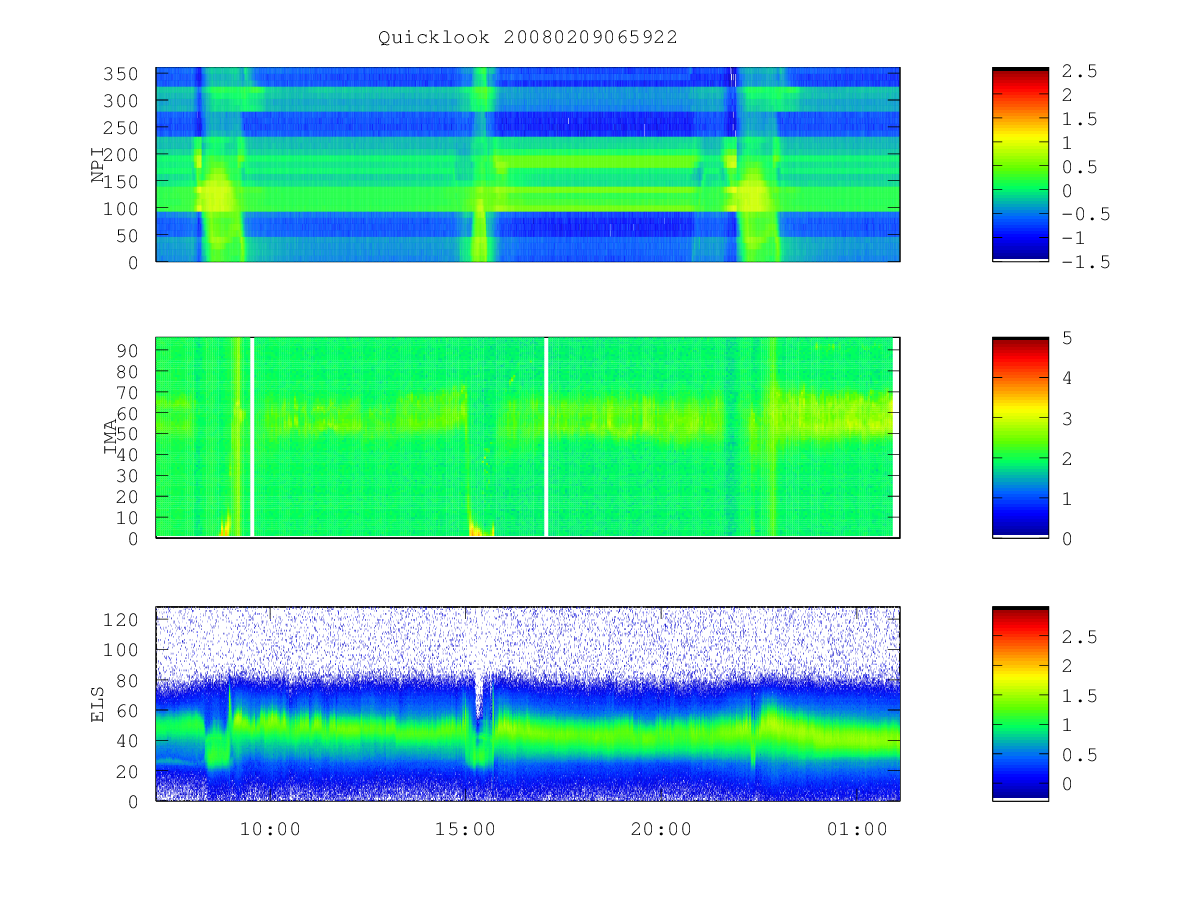
Task: Click the -0.5 label on NPI color bar
Action: click(x=1085, y=214)
